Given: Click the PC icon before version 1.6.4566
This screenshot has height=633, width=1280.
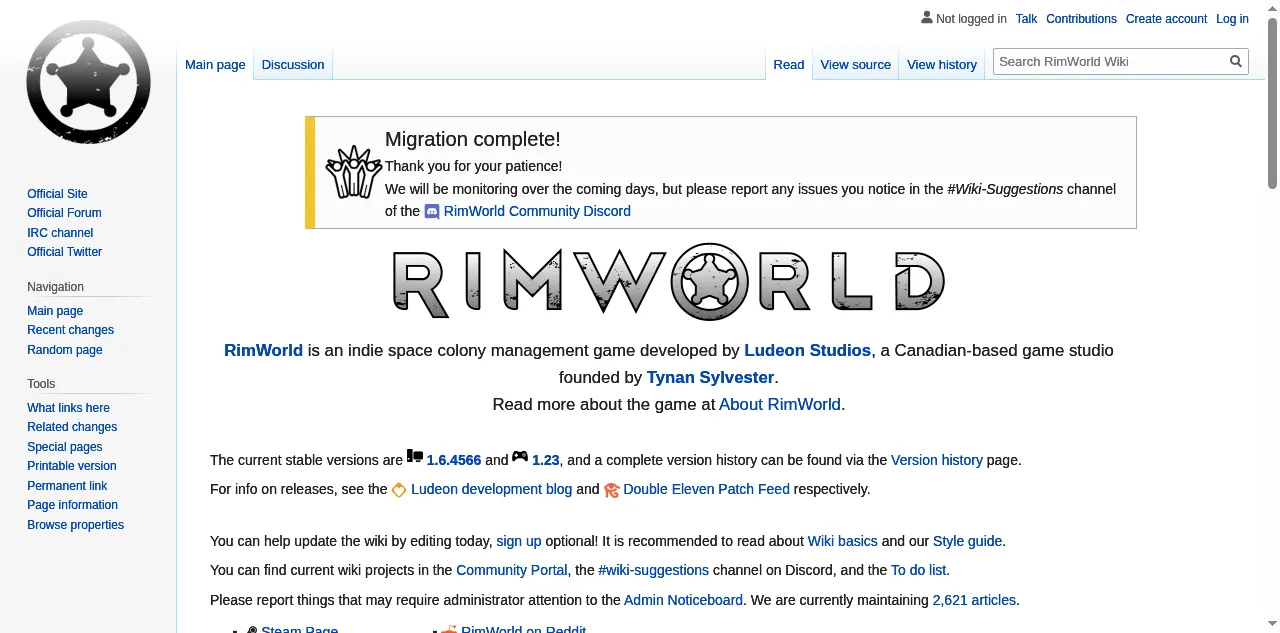Looking at the screenshot, I should pyautogui.click(x=415, y=457).
